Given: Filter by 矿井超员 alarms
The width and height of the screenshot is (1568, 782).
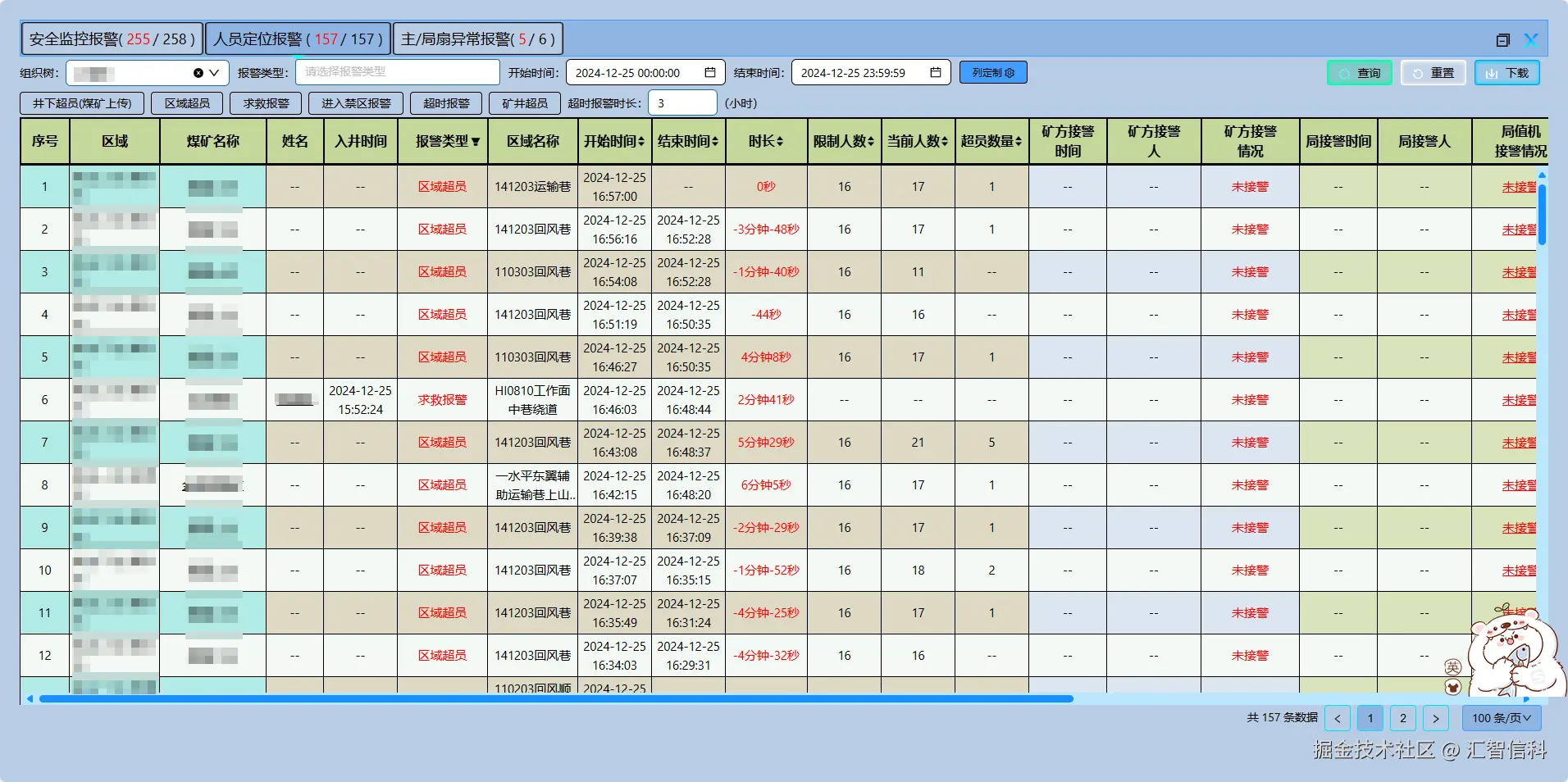Looking at the screenshot, I should [x=525, y=103].
